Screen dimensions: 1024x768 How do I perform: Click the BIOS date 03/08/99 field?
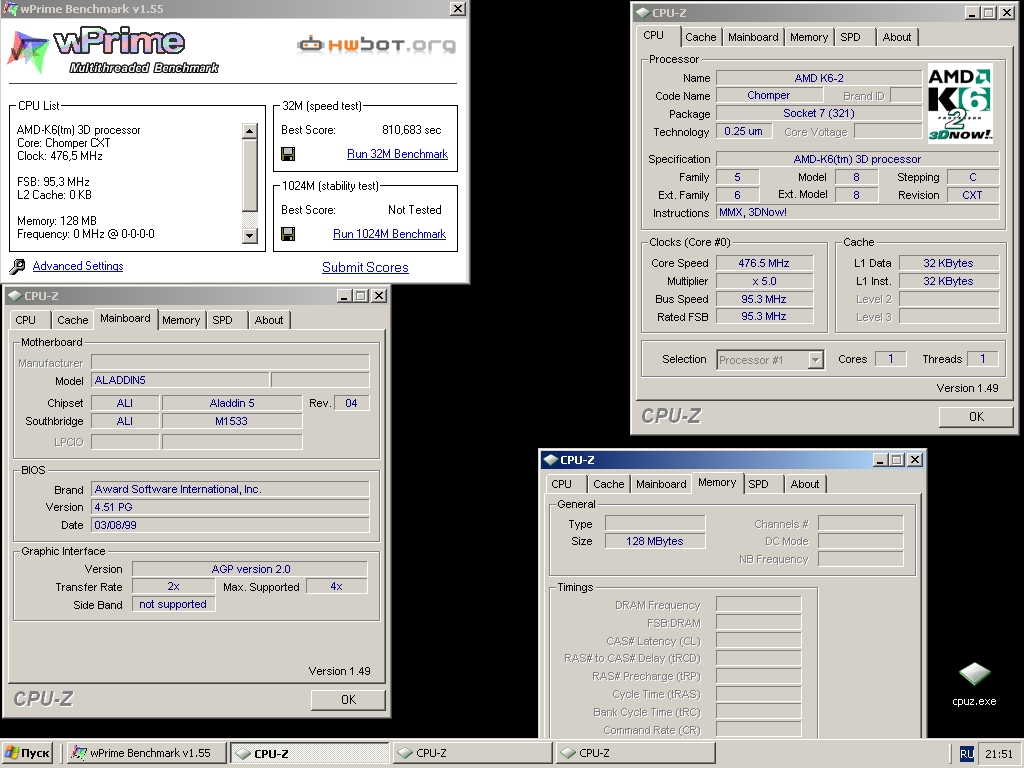point(230,525)
